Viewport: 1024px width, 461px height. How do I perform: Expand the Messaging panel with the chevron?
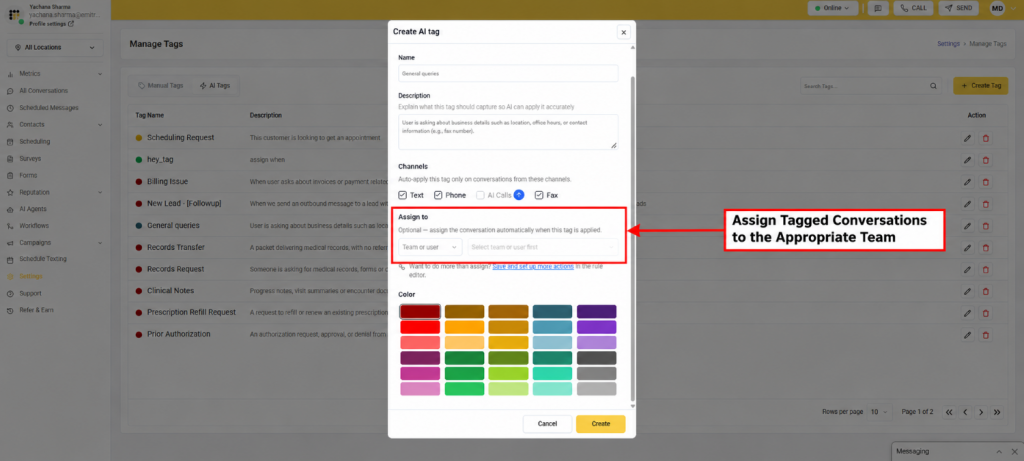click(x=999, y=452)
